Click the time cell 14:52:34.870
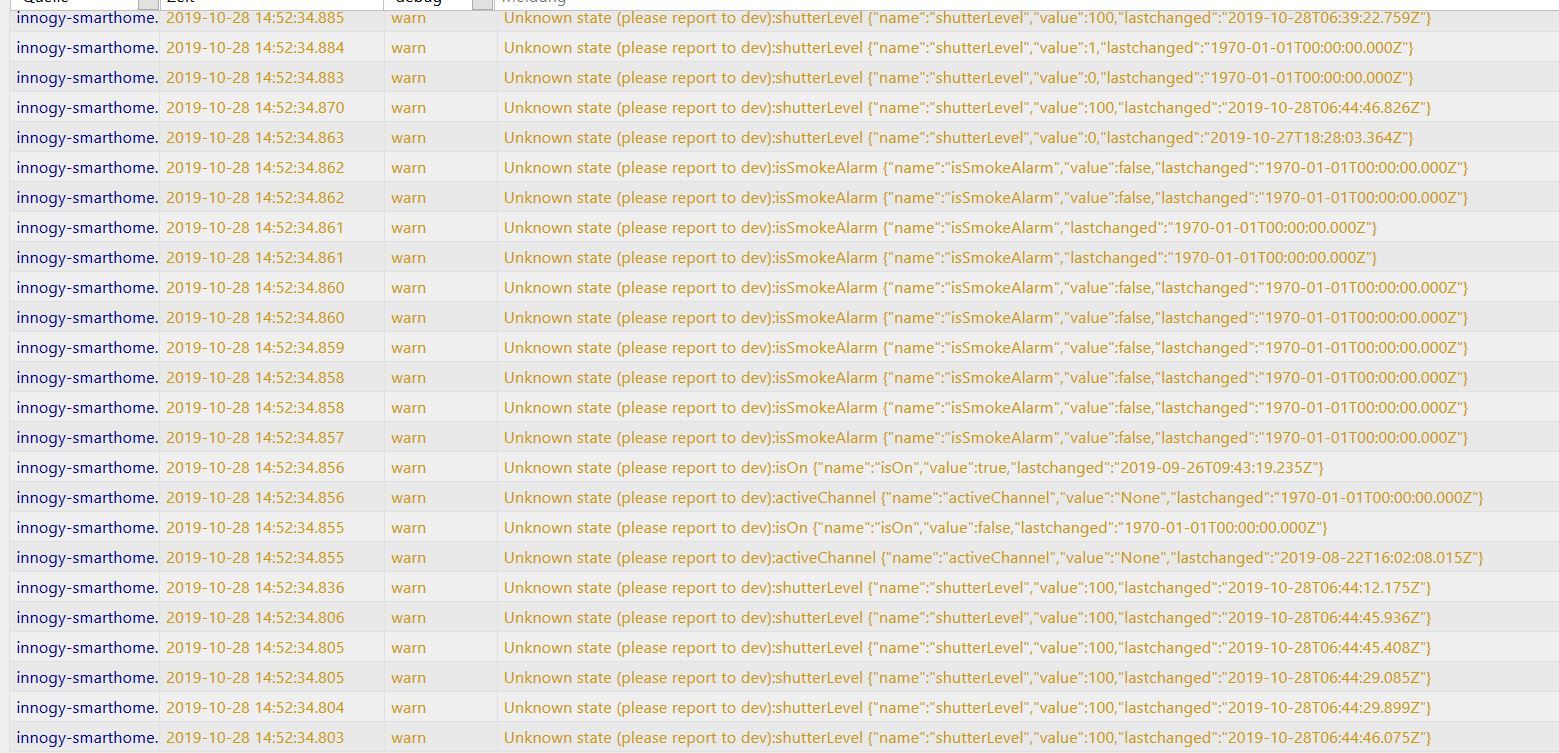Viewport: 1559px width, 753px height. 255,108
